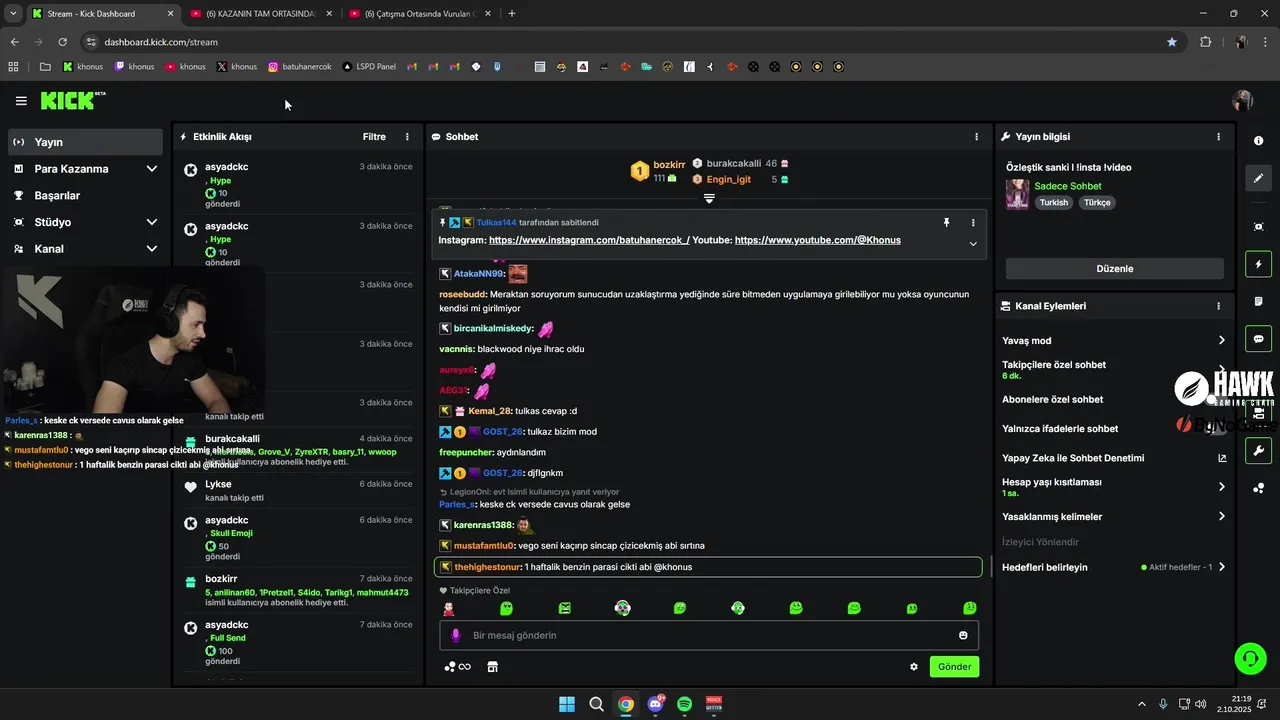Click the channel points infinity icon
The image size is (1280, 720).
click(458, 667)
